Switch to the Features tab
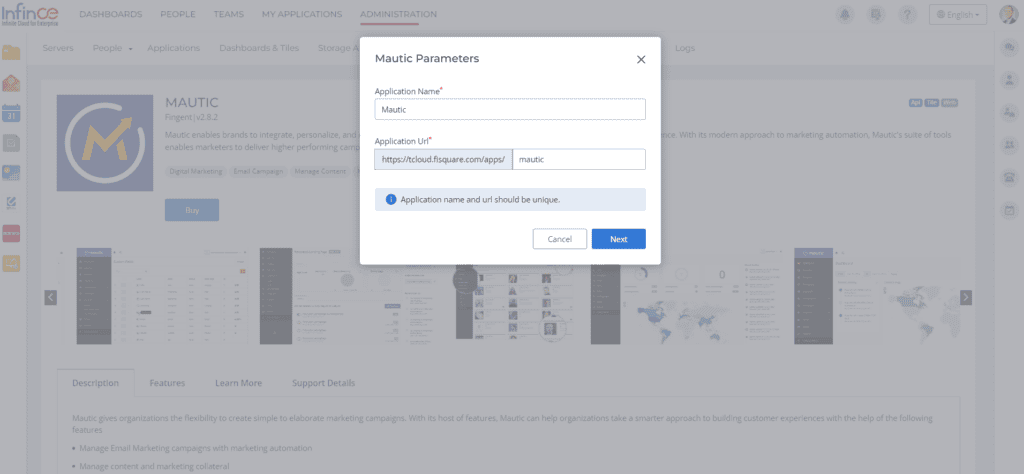Screen dimensions: 1024x474 (x=167, y=383)
